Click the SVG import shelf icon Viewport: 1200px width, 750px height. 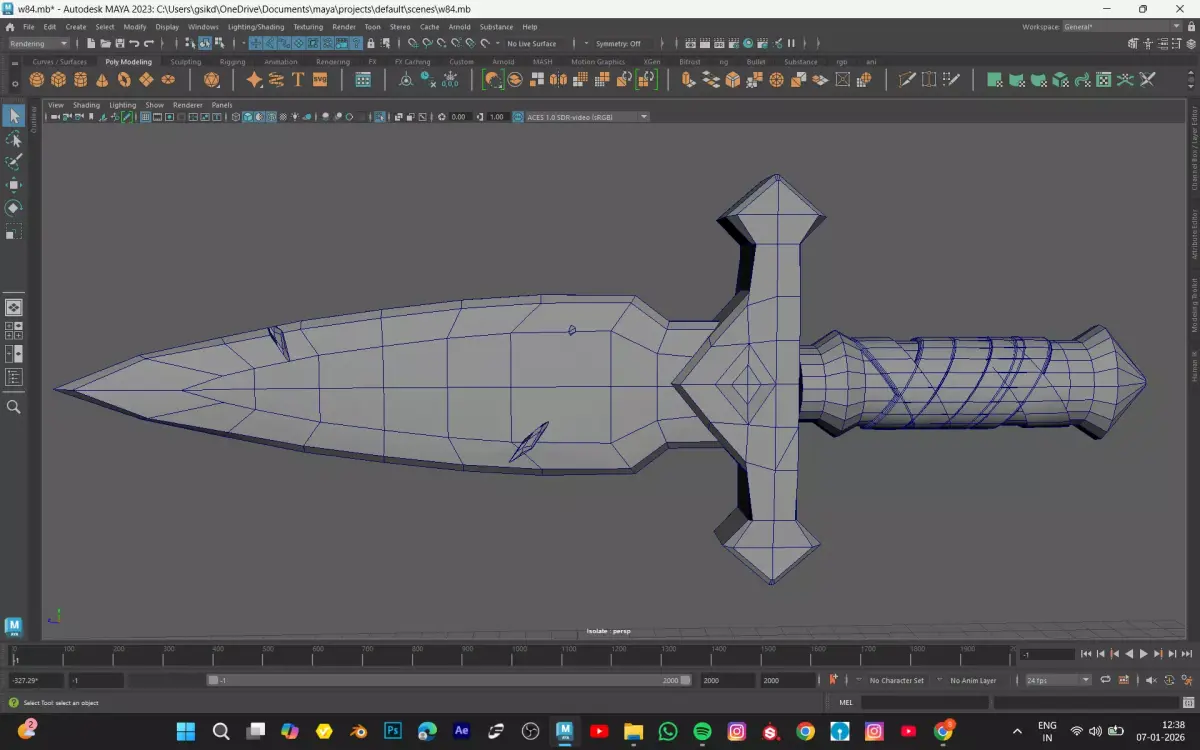coord(320,80)
